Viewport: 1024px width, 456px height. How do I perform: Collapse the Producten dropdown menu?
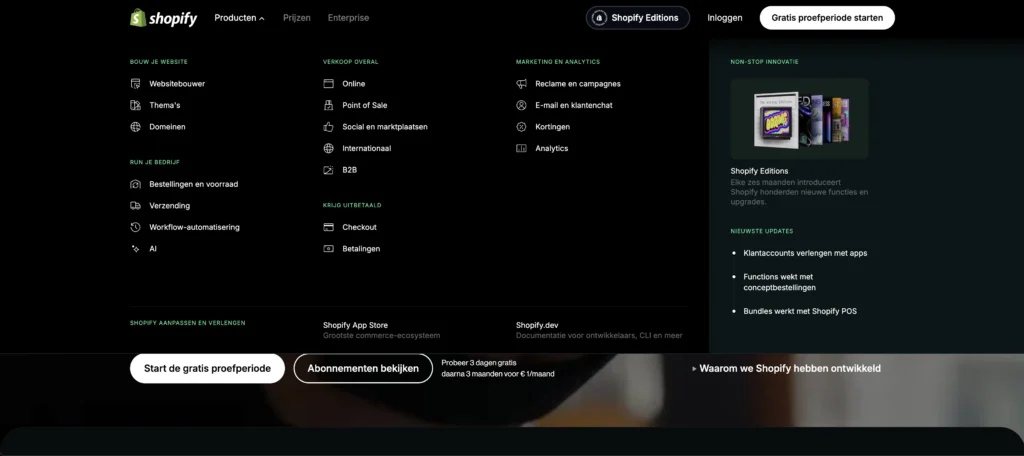point(239,18)
